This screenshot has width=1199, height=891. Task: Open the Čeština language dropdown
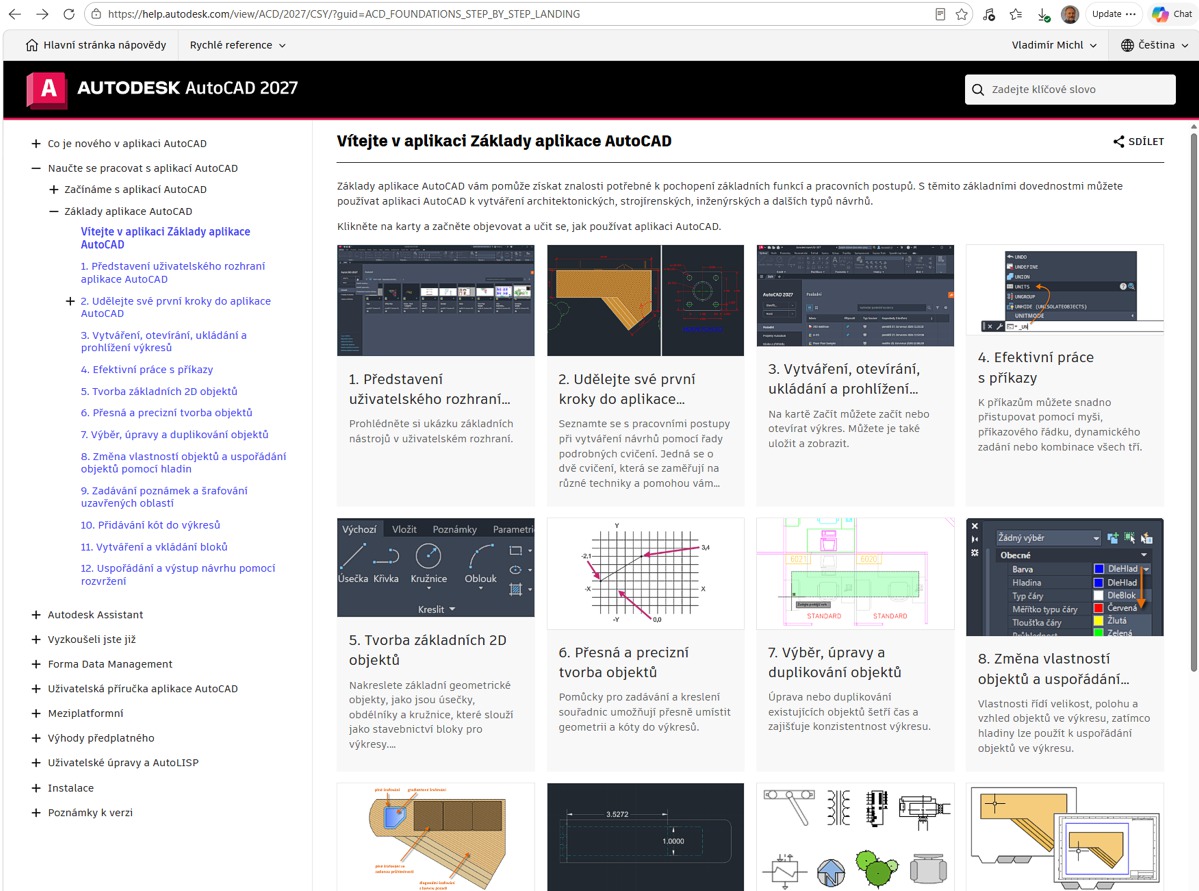1155,45
